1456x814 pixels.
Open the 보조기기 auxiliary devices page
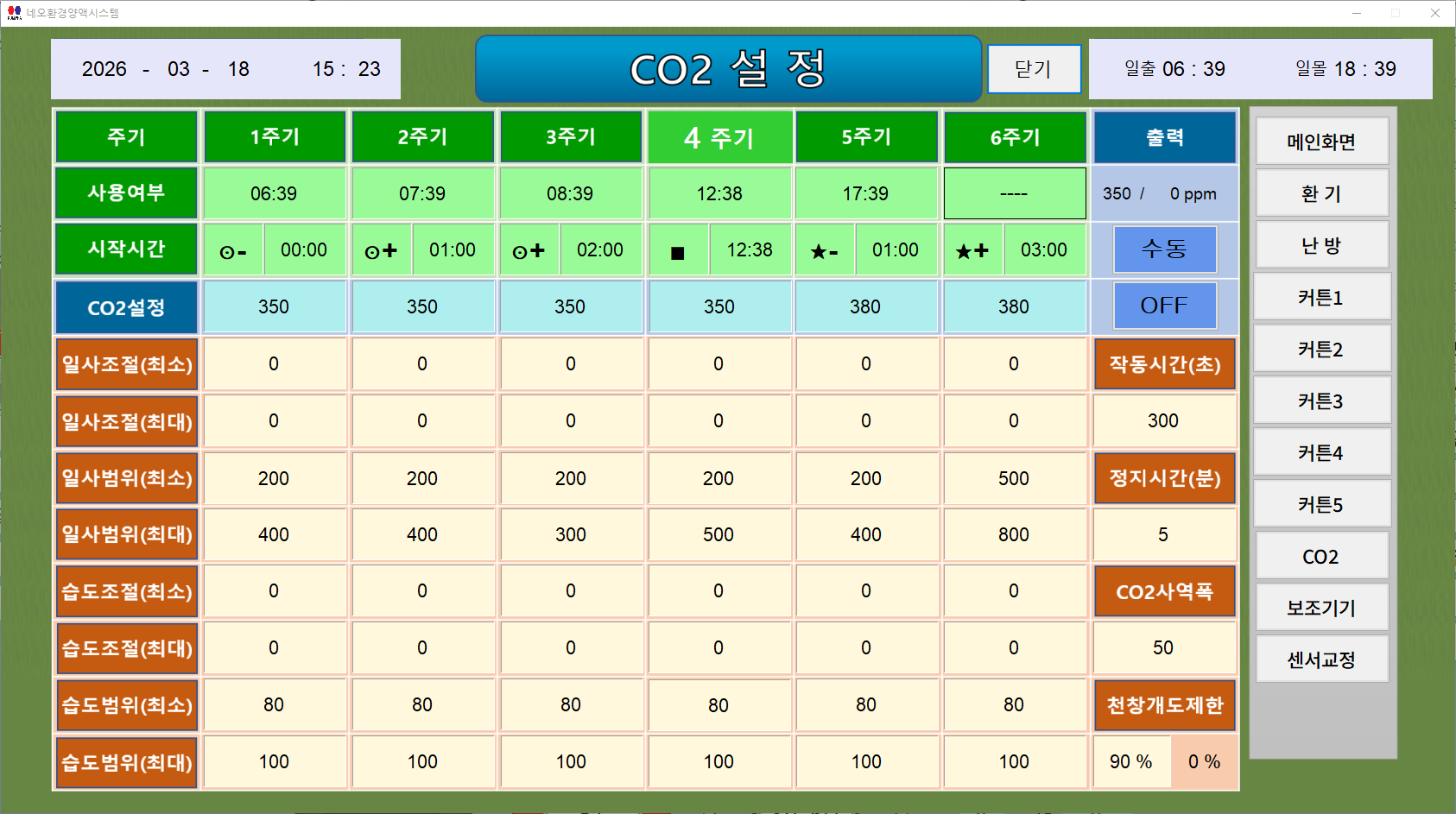point(1321,608)
